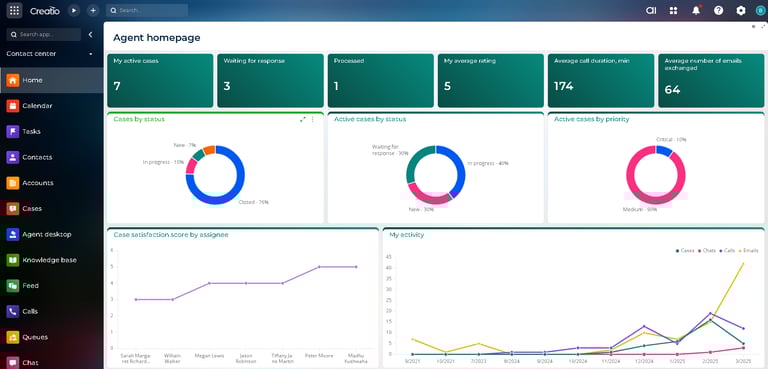The width and height of the screenshot is (768, 369).
Task: Click the 'My activity' chart heading
Action: [x=407, y=235]
